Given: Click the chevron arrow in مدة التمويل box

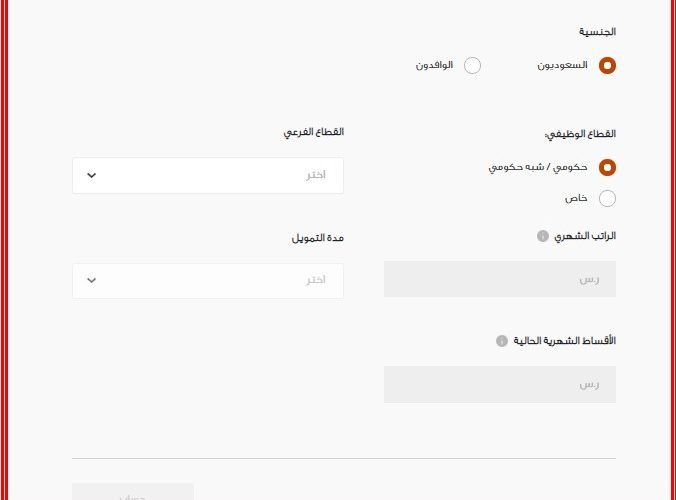Looking at the screenshot, I should (91, 281).
